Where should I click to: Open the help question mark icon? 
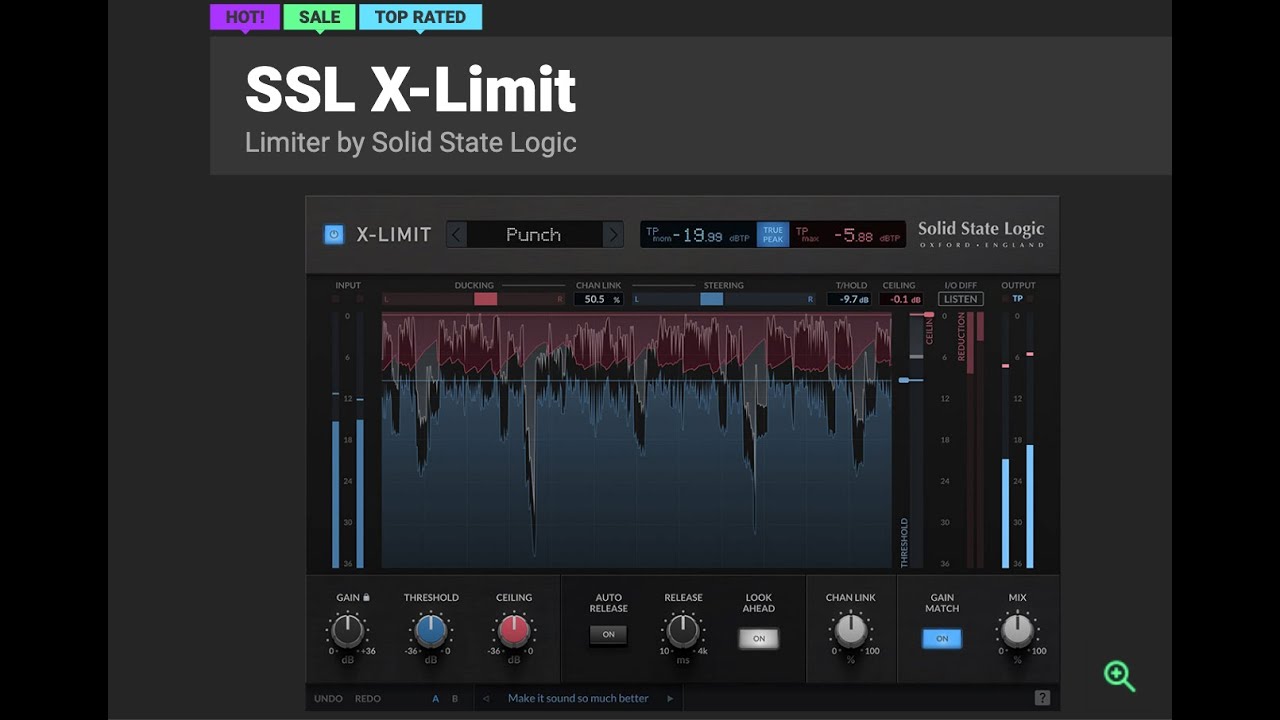pos(1042,698)
